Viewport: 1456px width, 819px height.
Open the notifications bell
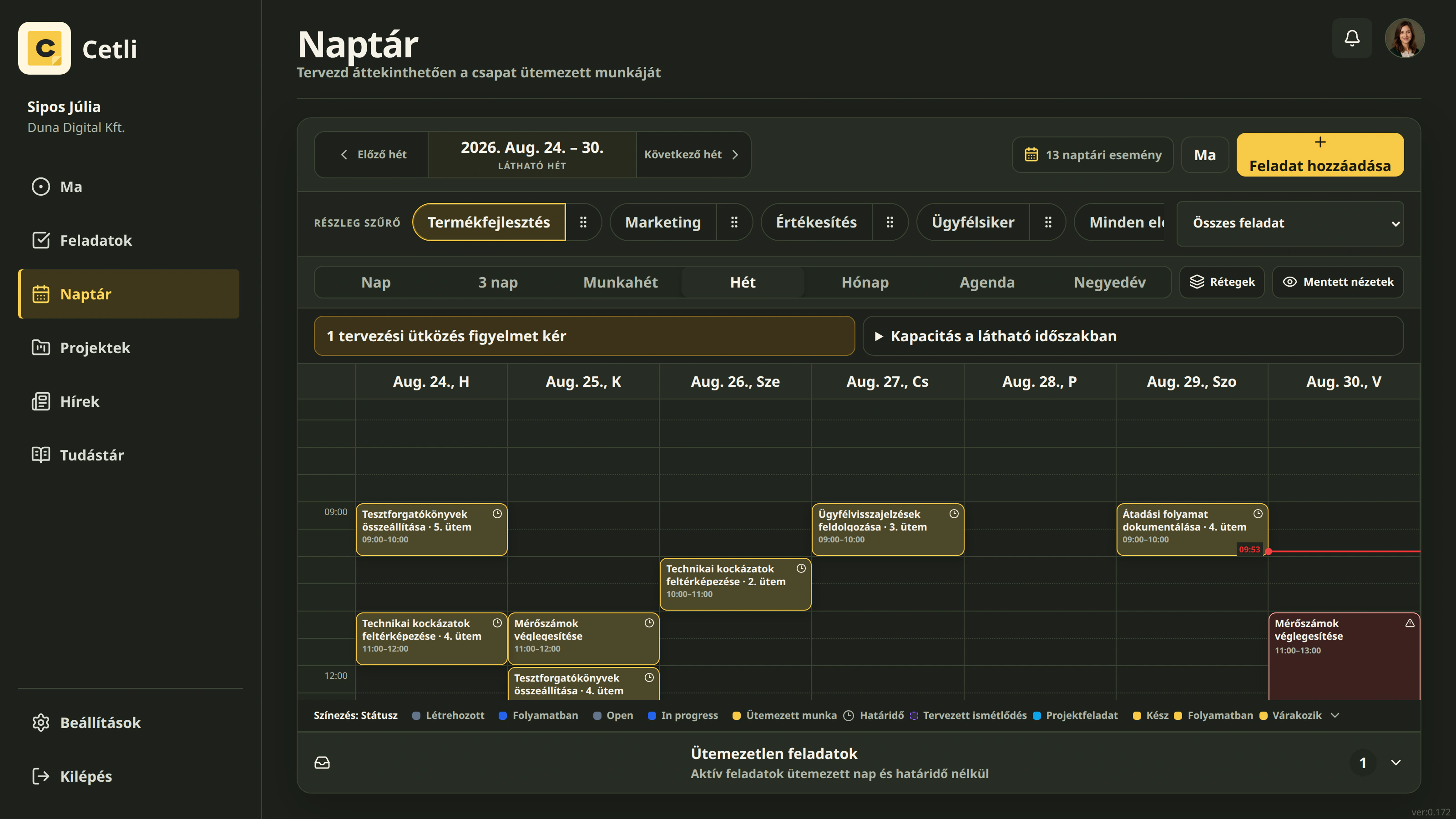(x=1352, y=38)
